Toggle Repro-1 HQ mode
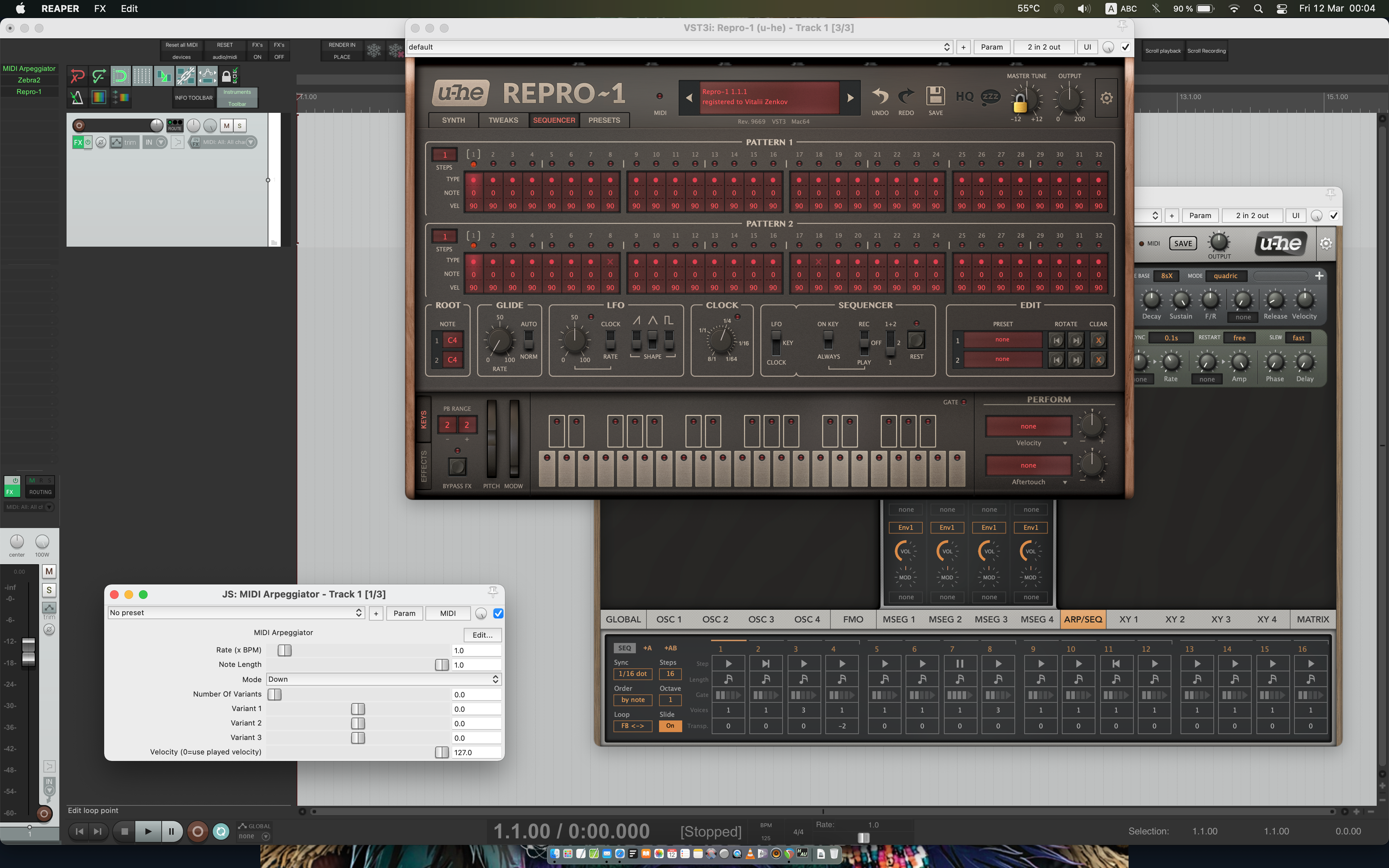The width and height of the screenshot is (1389, 868). pos(964,97)
